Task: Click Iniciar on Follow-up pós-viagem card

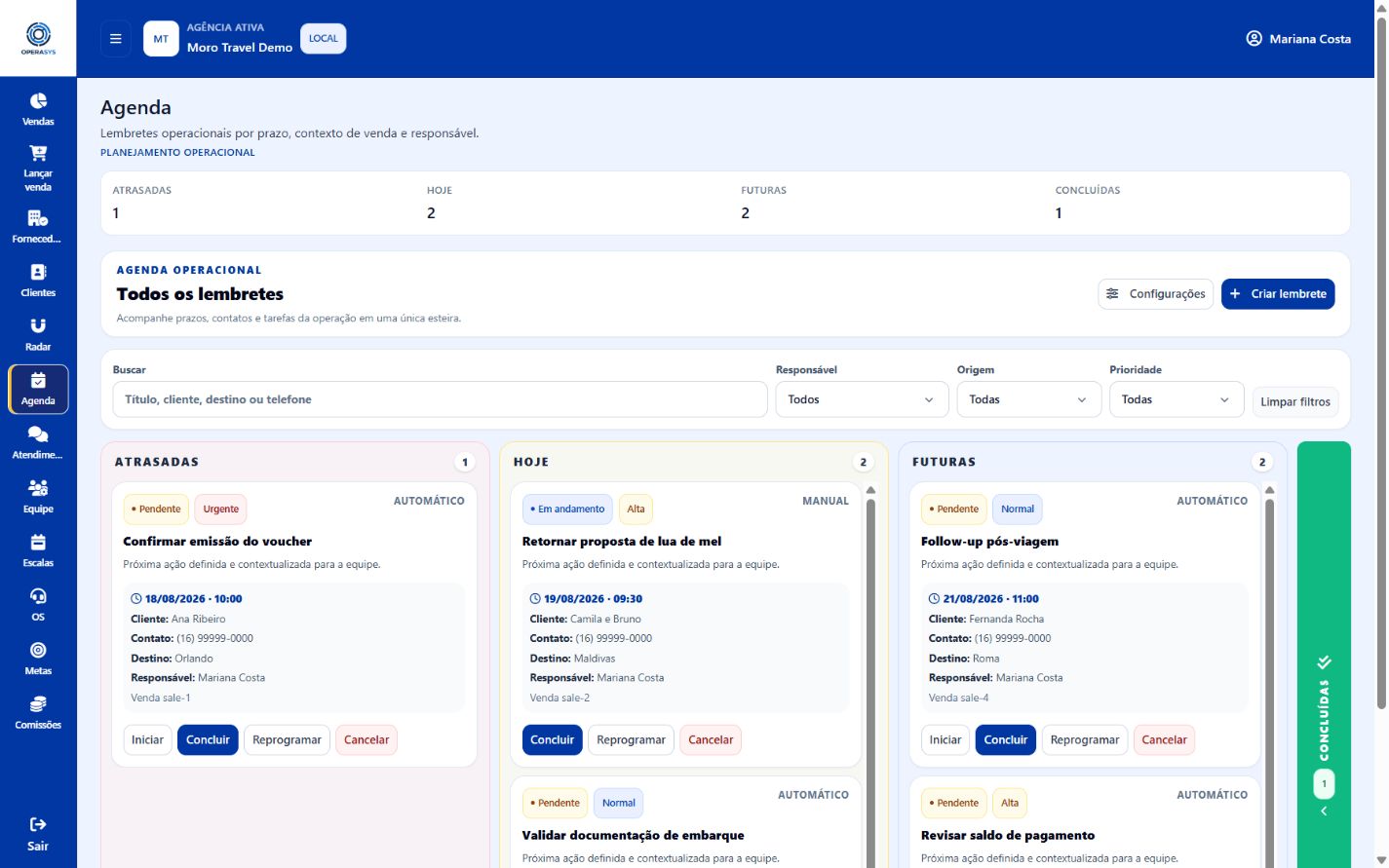Action: [x=945, y=740]
